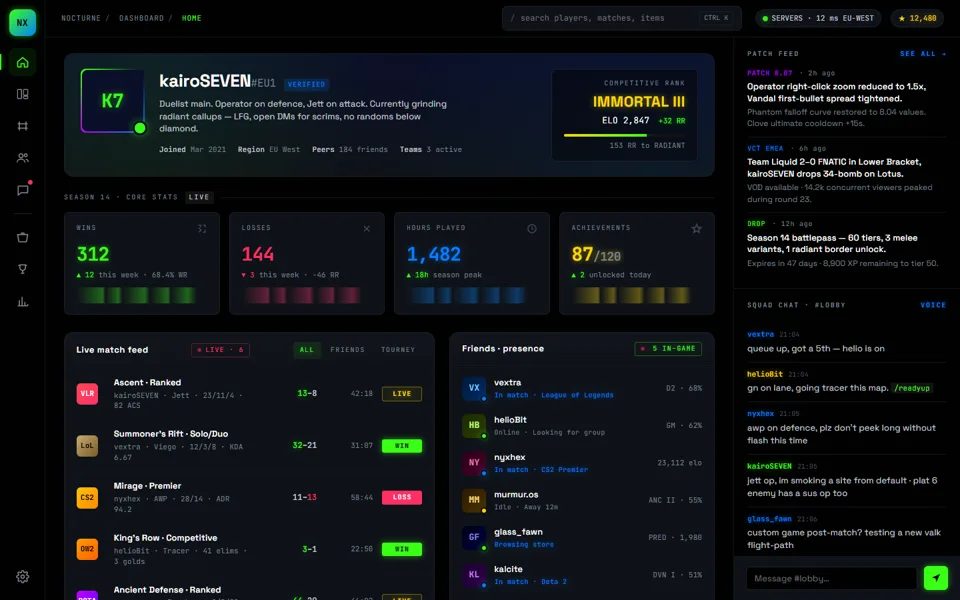The image size is (960, 600).
Task: Select the FRIENDS filter in Live match feed
Action: [x=347, y=350]
